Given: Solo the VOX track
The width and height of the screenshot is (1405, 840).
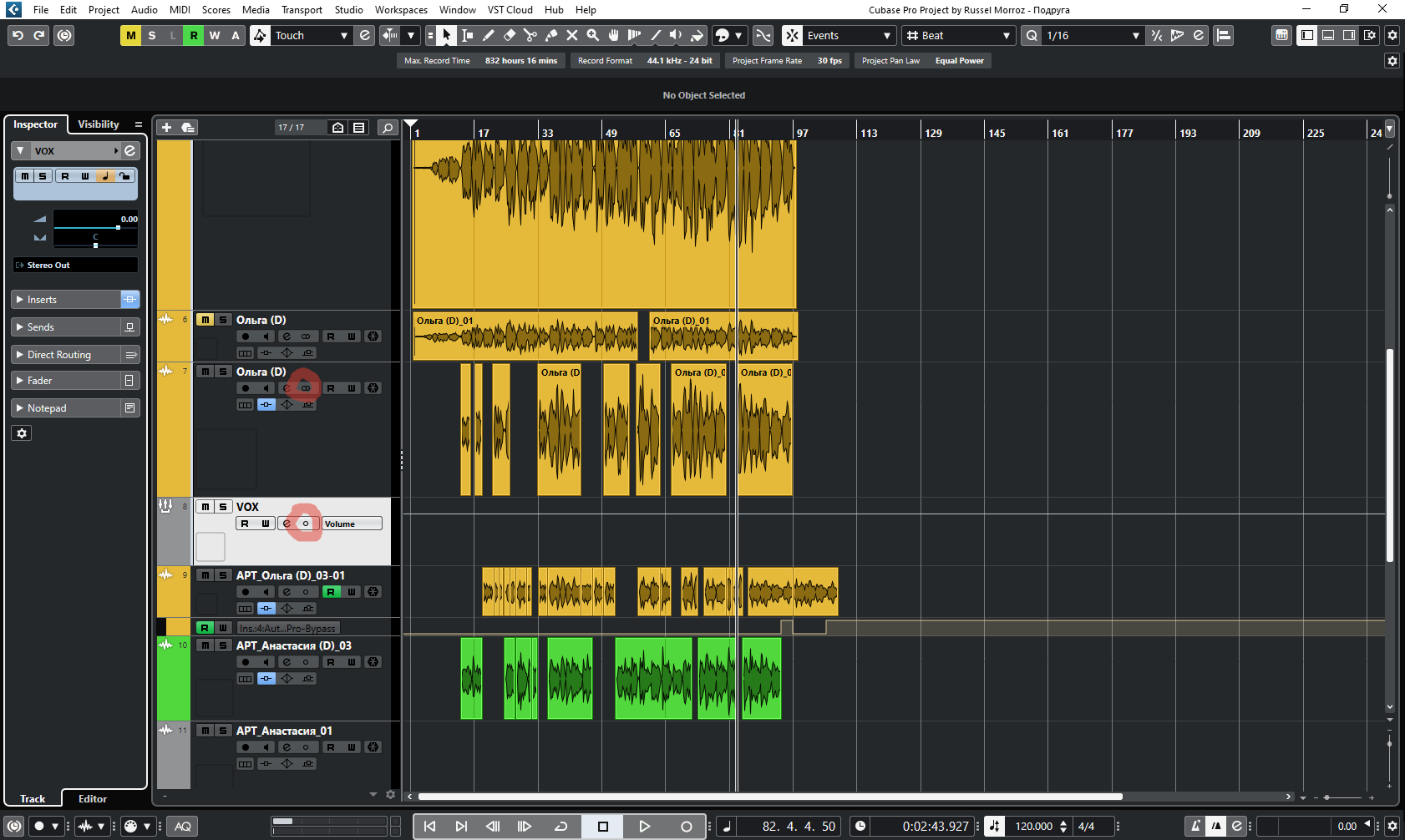Looking at the screenshot, I should [x=223, y=507].
